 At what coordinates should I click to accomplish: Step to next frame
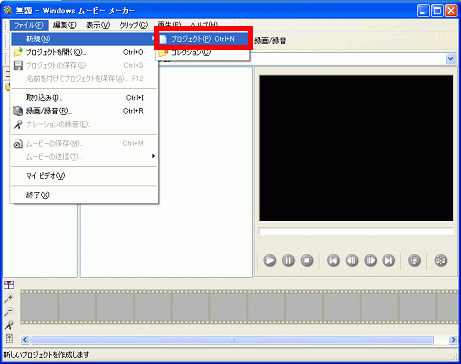(x=370, y=260)
